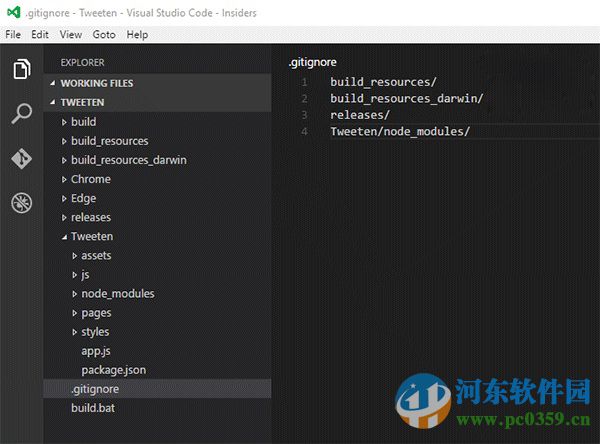The height and width of the screenshot is (444, 600).
Task: Expand the styles folder arrow
Action: (75, 332)
